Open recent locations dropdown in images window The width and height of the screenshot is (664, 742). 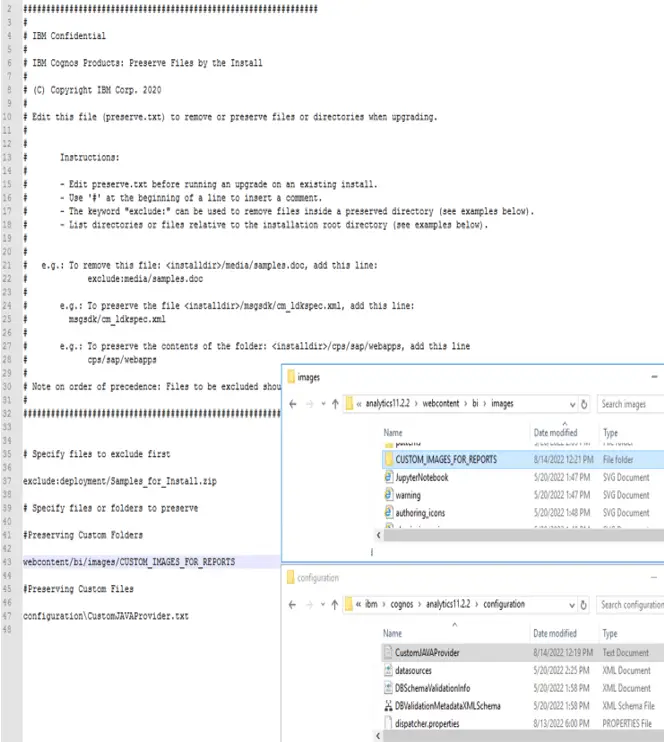click(x=323, y=404)
